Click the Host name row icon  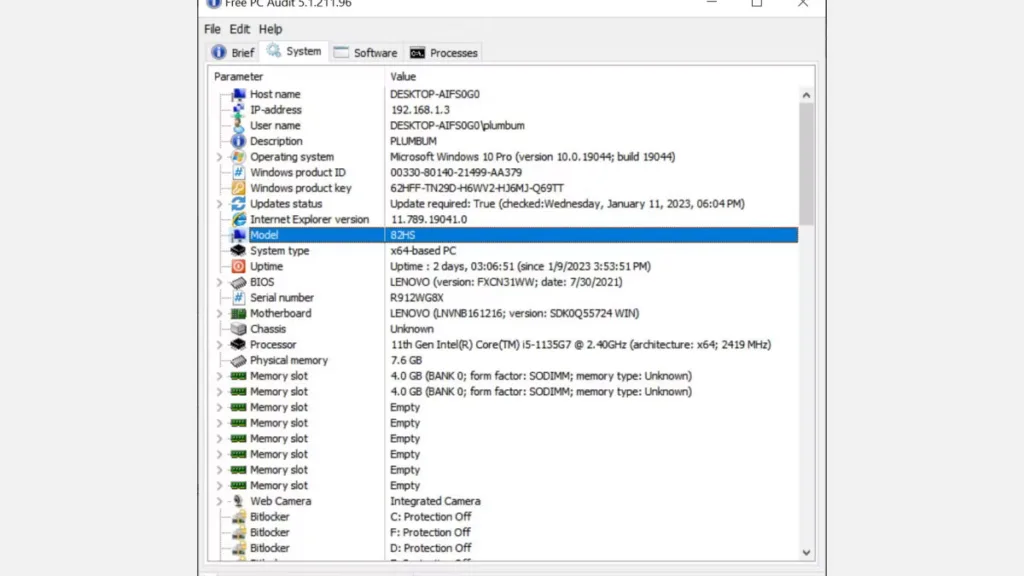[238, 94]
